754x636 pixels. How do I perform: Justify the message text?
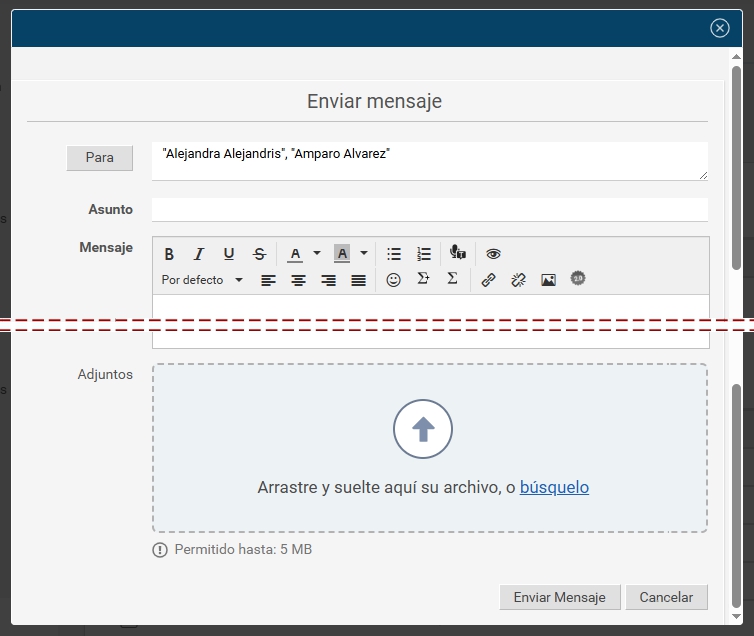pyautogui.click(x=358, y=280)
